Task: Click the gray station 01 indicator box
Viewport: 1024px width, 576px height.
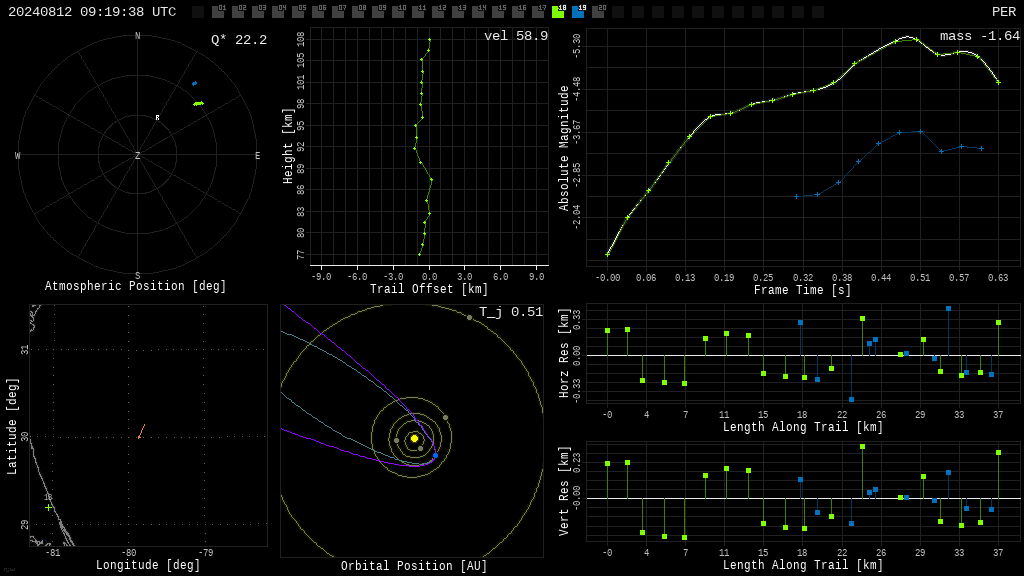Action: 218,11
